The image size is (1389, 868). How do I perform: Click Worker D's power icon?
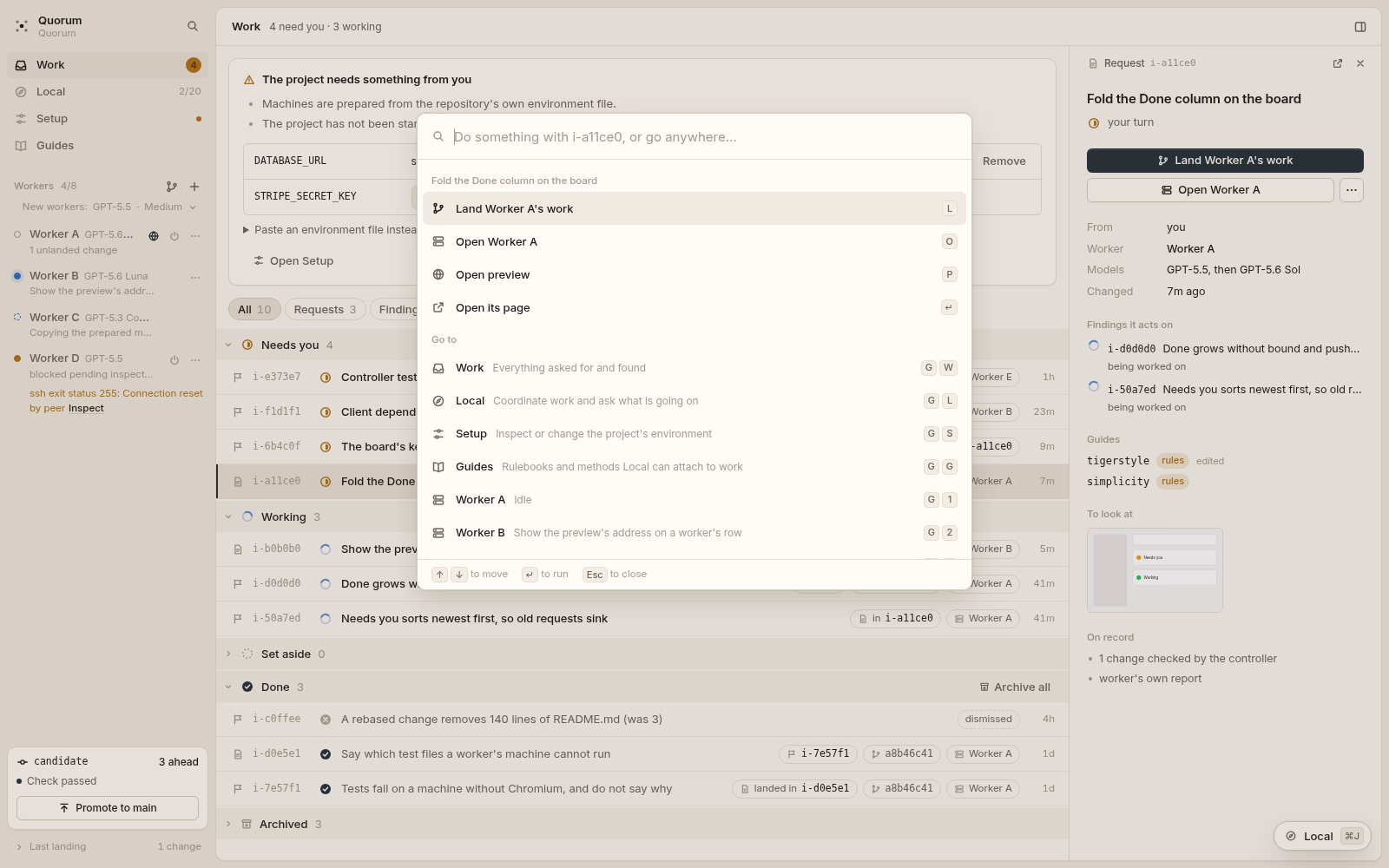[x=174, y=360]
